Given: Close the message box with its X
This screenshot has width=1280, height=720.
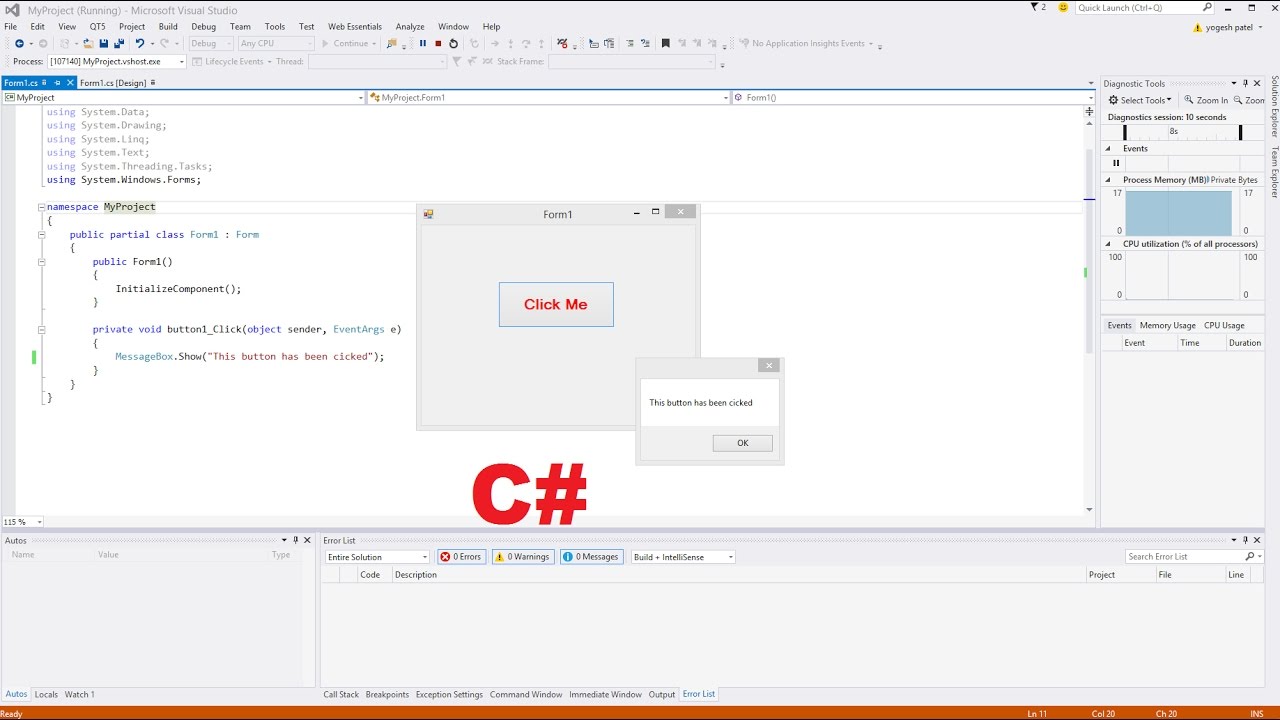Looking at the screenshot, I should 769,366.
